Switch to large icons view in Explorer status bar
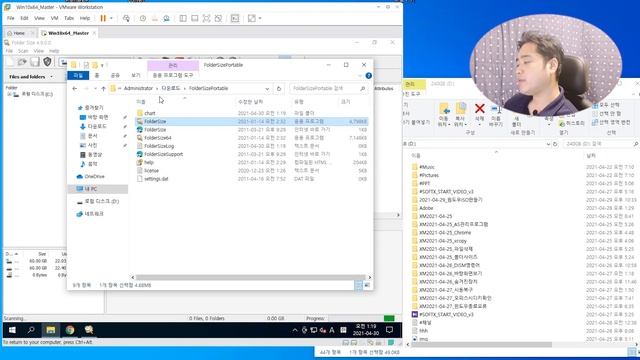This screenshot has width=640, height=360. pyautogui.click(x=367, y=285)
